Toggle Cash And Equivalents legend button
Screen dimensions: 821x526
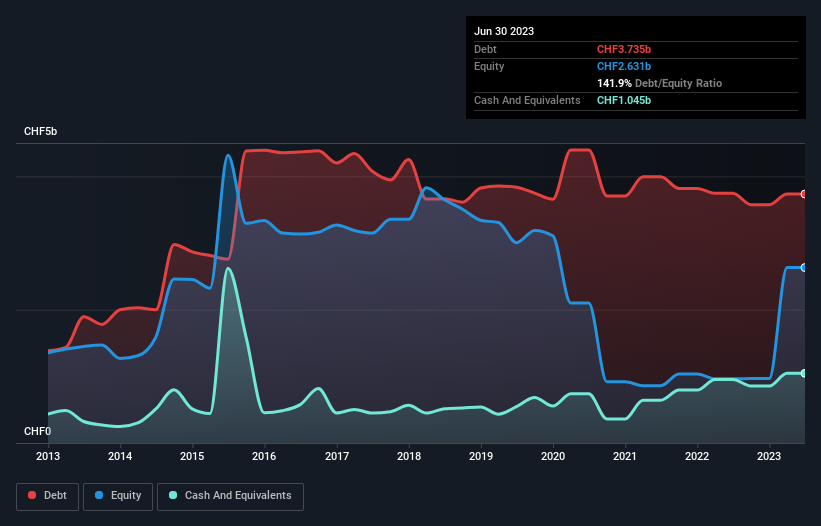coord(230,497)
